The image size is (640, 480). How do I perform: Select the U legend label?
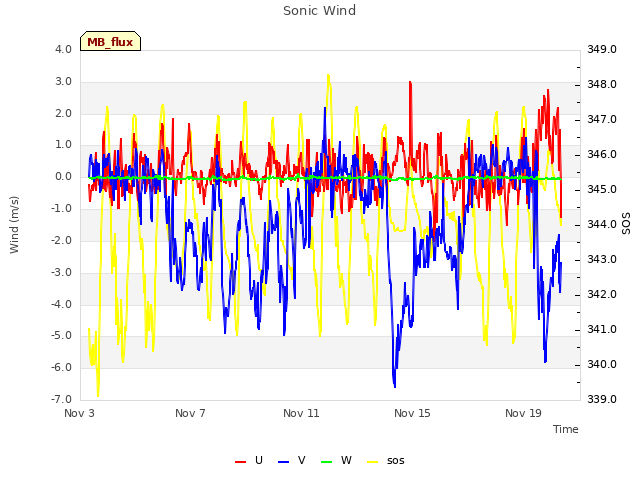click(x=259, y=460)
